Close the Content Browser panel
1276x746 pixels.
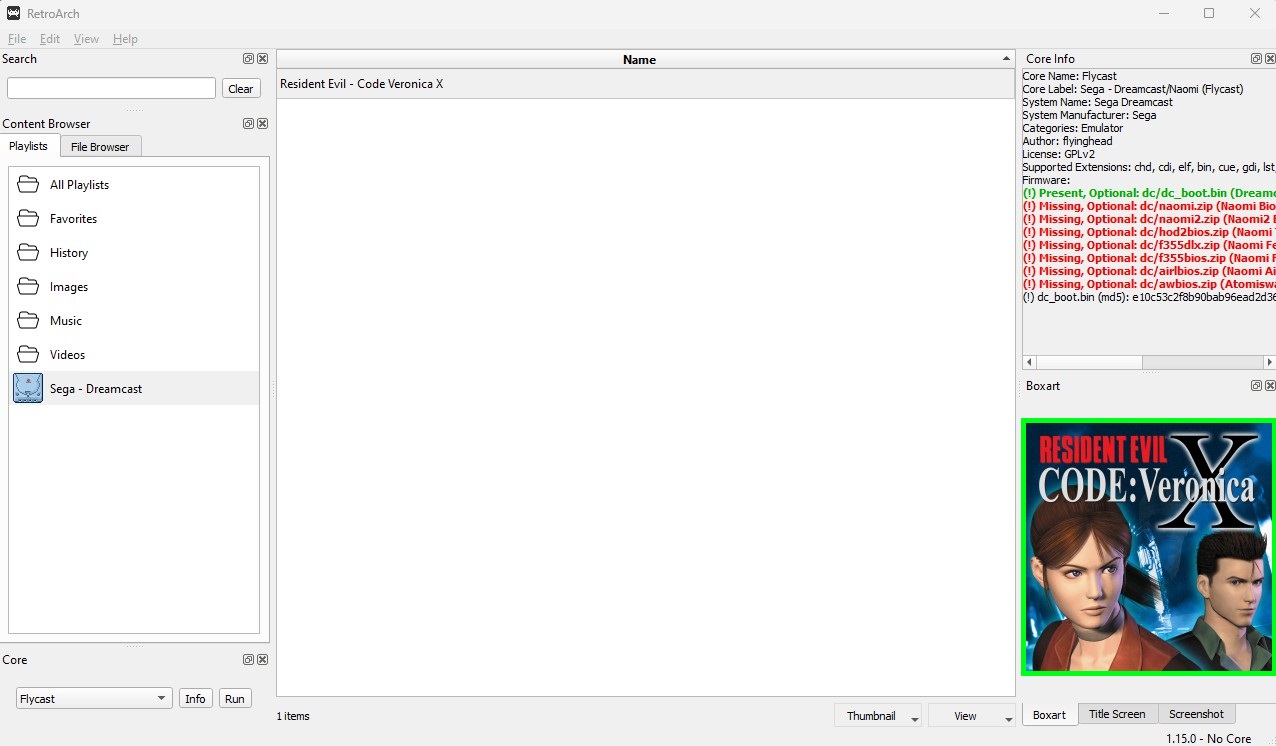[x=262, y=124]
